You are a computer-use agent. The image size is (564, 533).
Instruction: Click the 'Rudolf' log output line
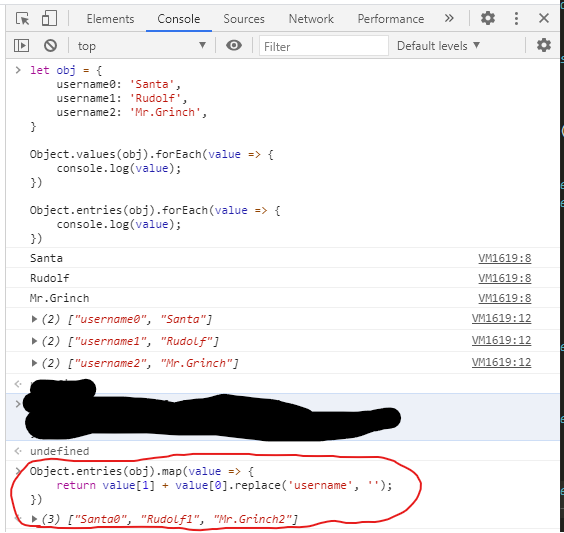pos(50,278)
